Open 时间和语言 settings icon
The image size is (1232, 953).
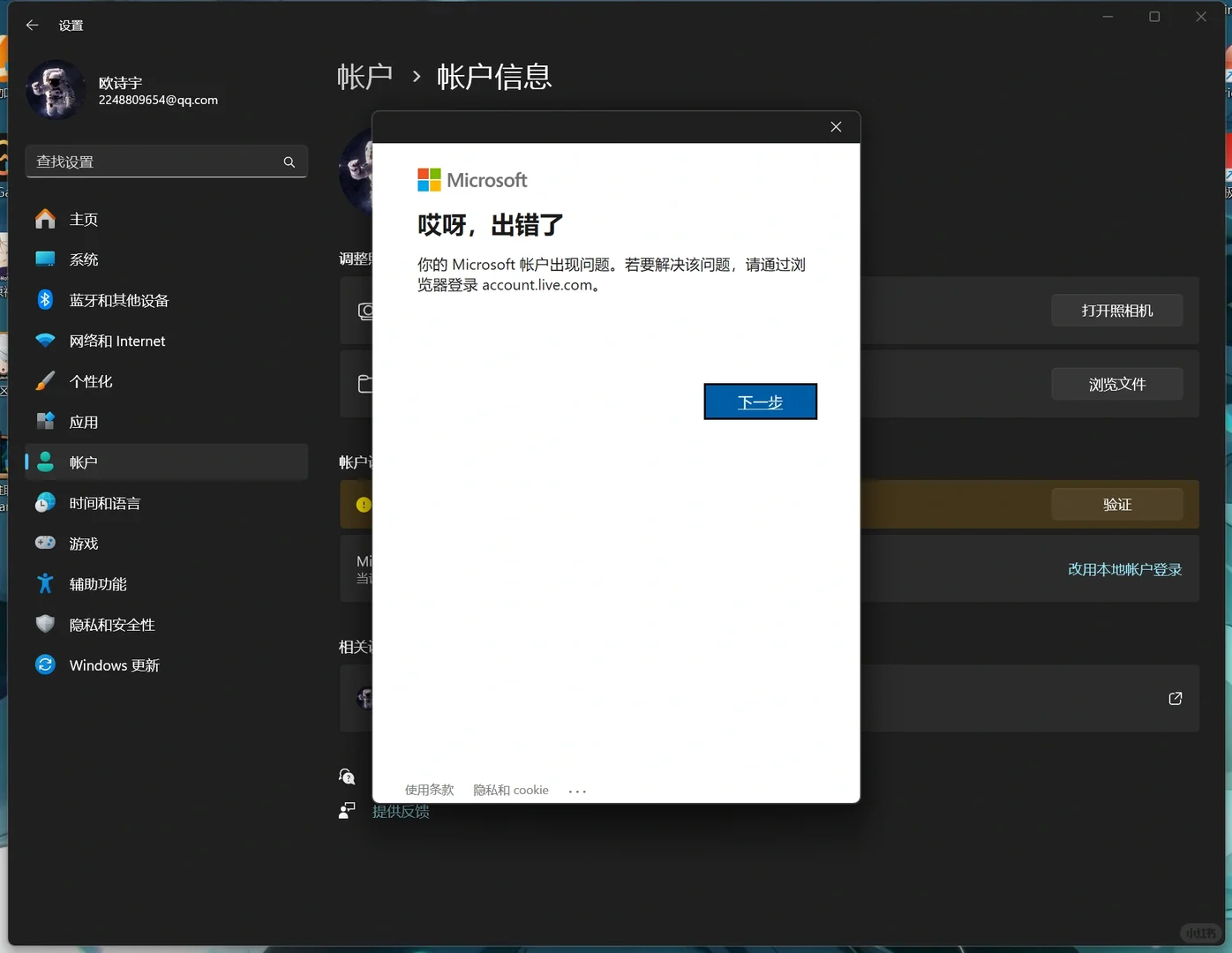tap(45, 503)
